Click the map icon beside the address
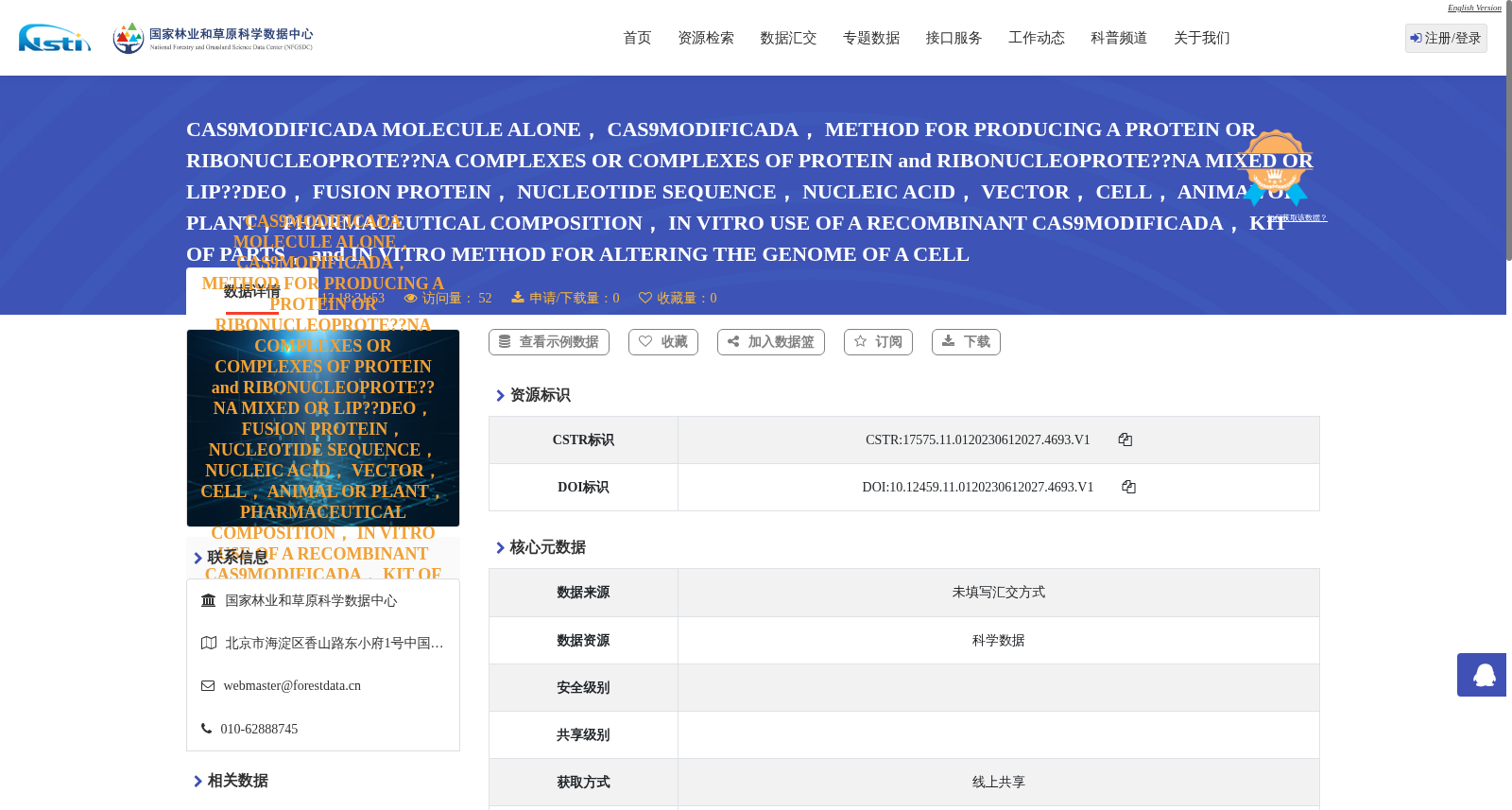Image resolution: width=1512 pixels, height=810 pixels. 209,643
